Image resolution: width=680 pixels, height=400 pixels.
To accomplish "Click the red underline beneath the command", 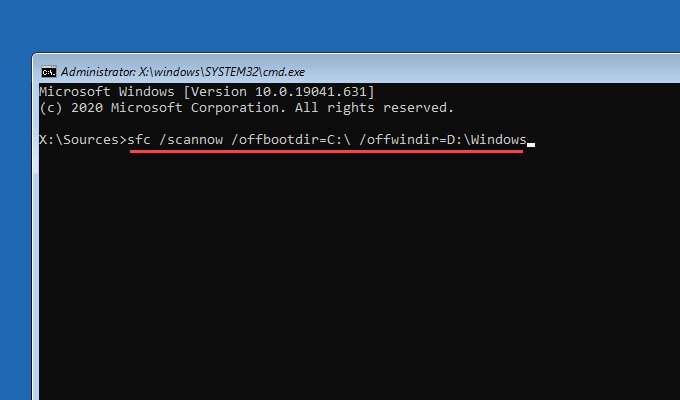I will pyautogui.click(x=326, y=156).
